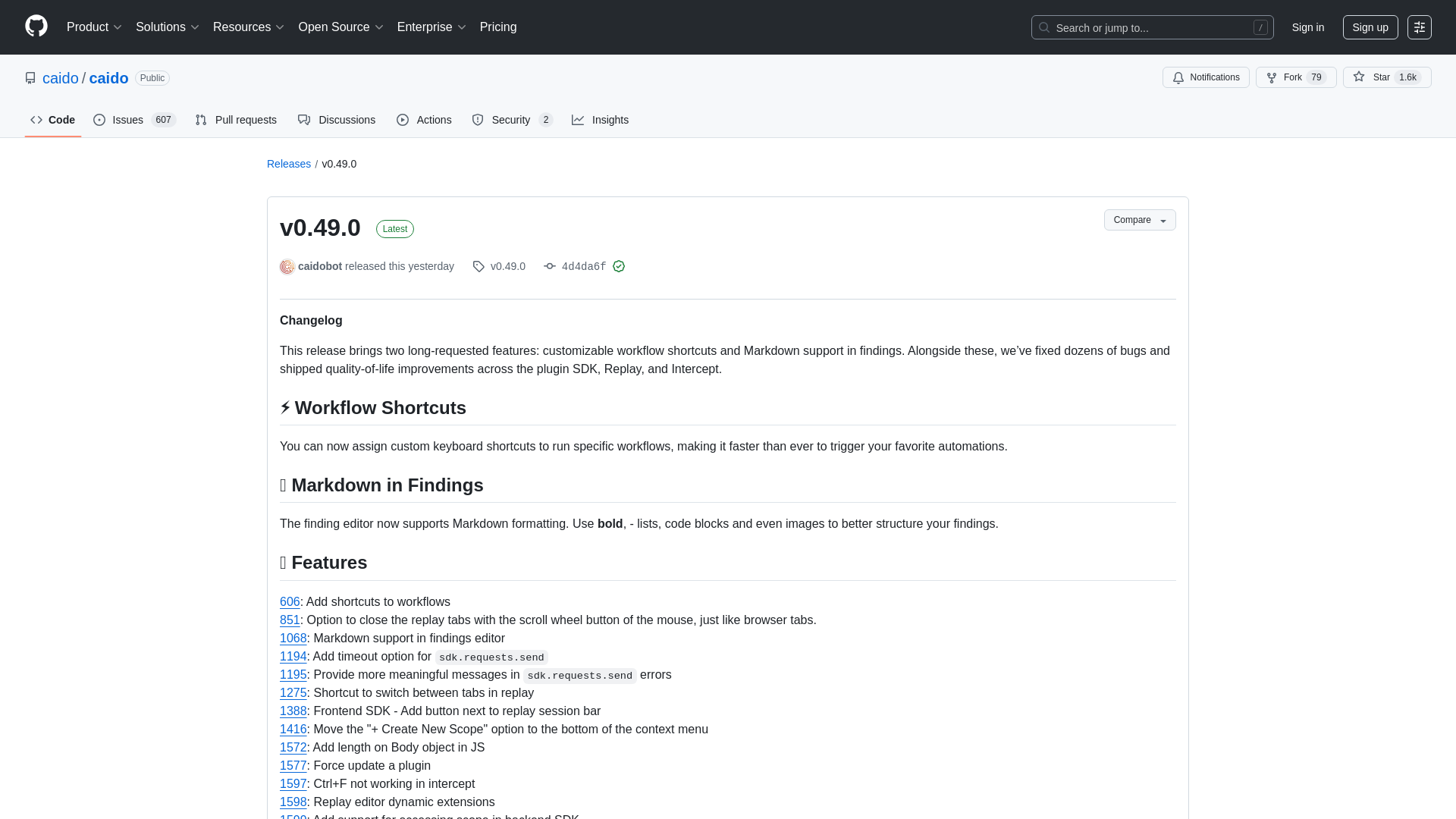Switch to the Pull requests tab
The width and height of the screenshot is (1456, 819).
tap(236, 120)
